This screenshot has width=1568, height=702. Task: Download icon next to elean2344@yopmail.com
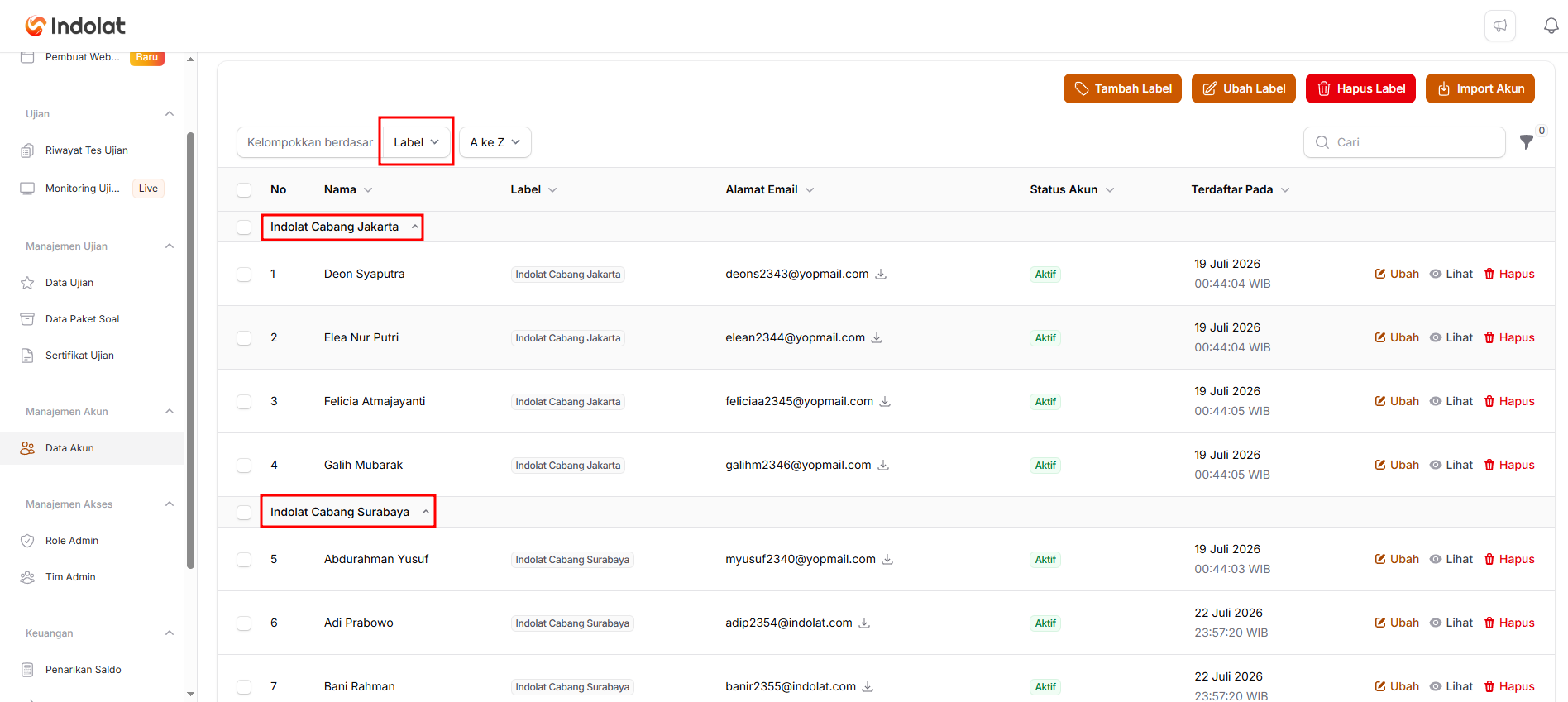pyautogui.click(x=877, y=337)
